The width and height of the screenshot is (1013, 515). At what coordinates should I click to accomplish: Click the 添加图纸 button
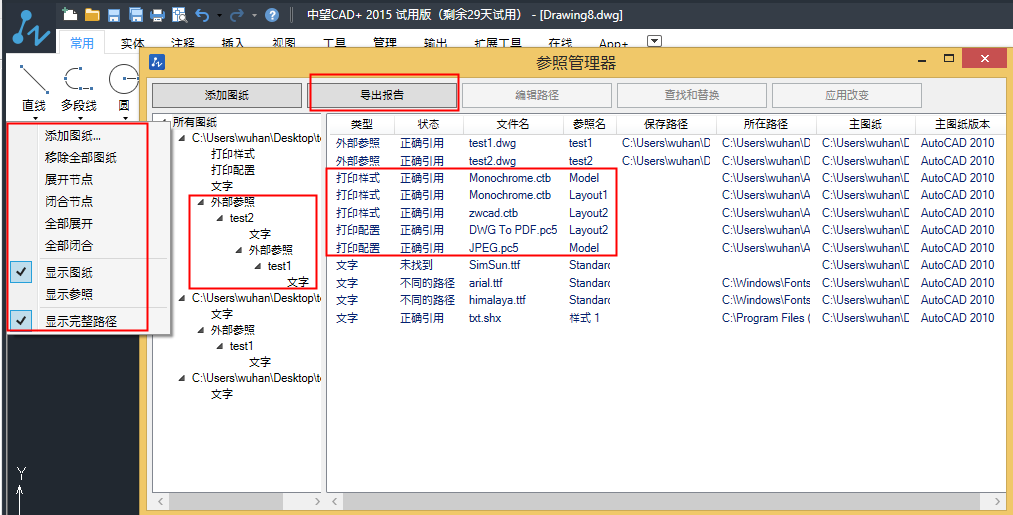coord(226,95)
